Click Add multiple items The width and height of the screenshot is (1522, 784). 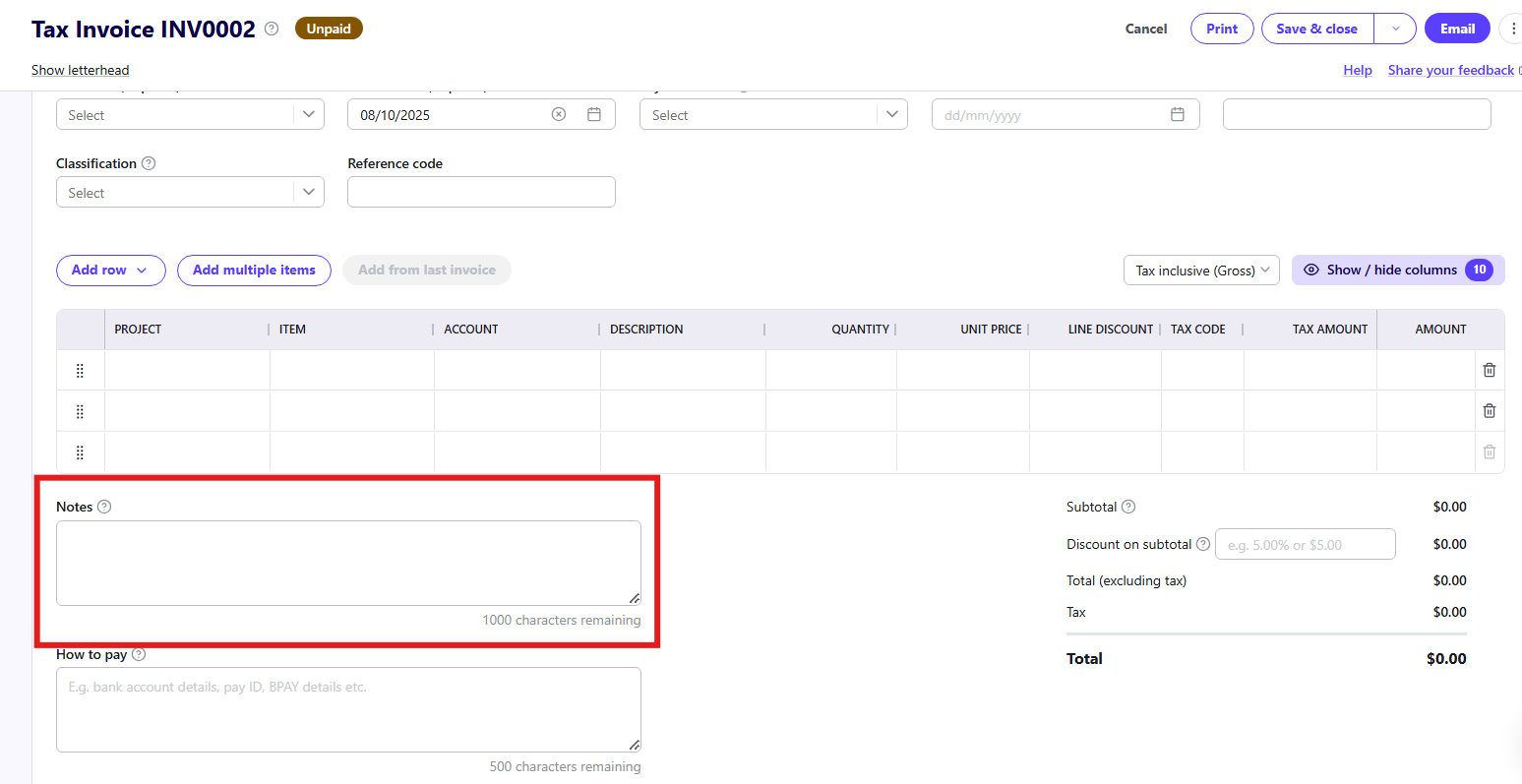click(x=254, y=270)
